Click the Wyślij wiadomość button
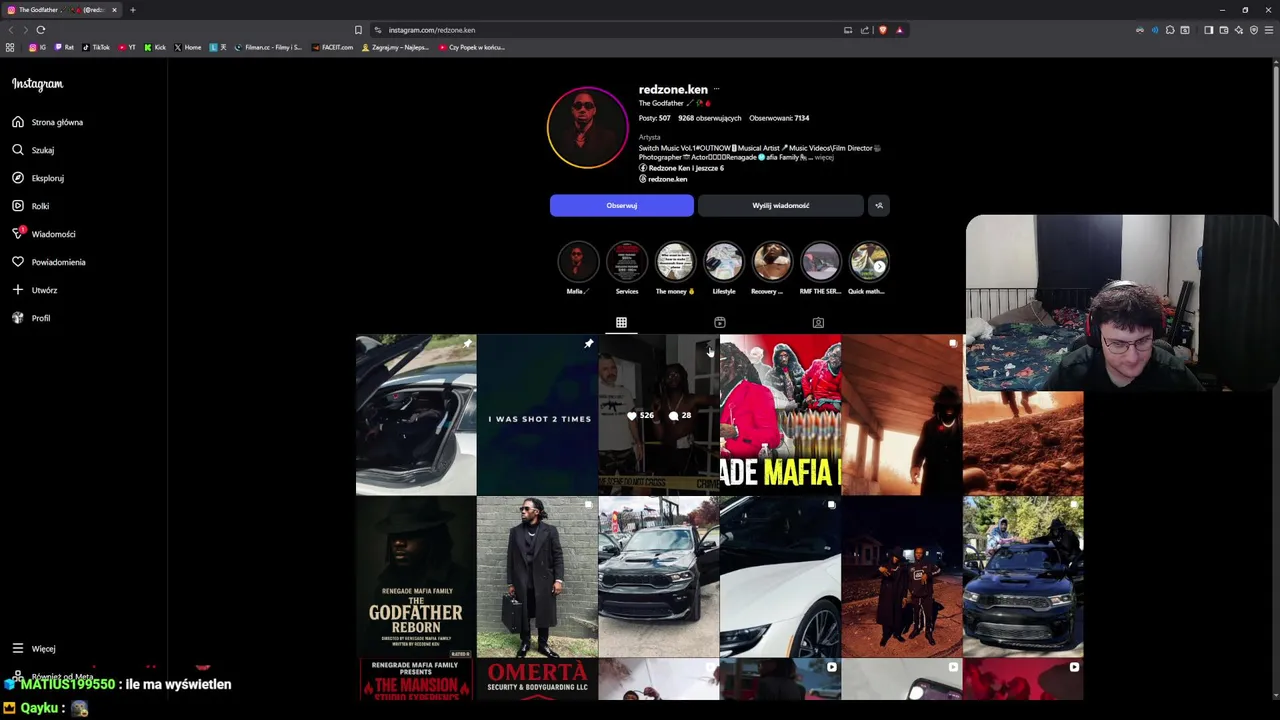 coord(780,205)
